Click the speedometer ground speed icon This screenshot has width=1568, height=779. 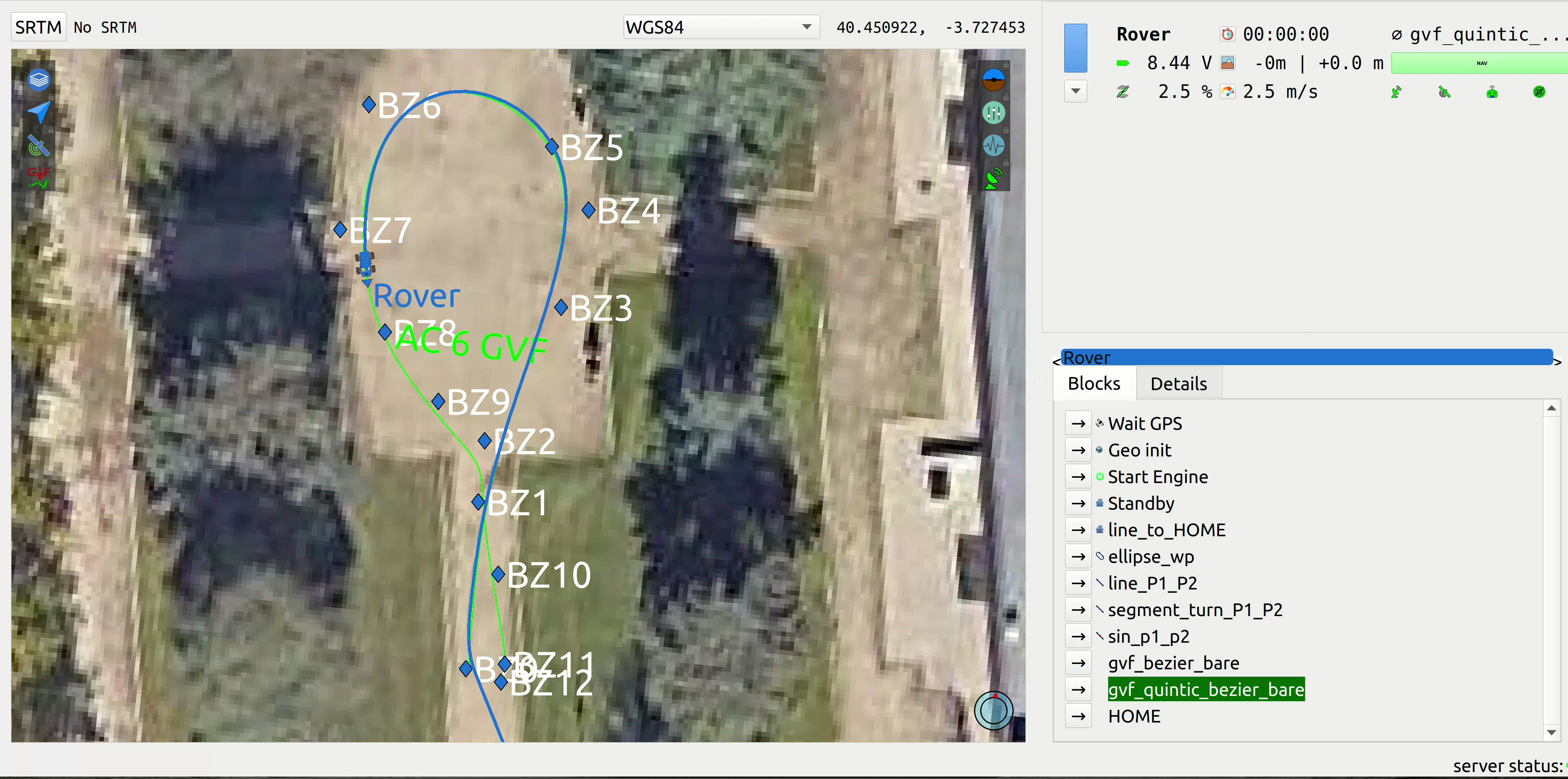click(x=1227, y=92)
